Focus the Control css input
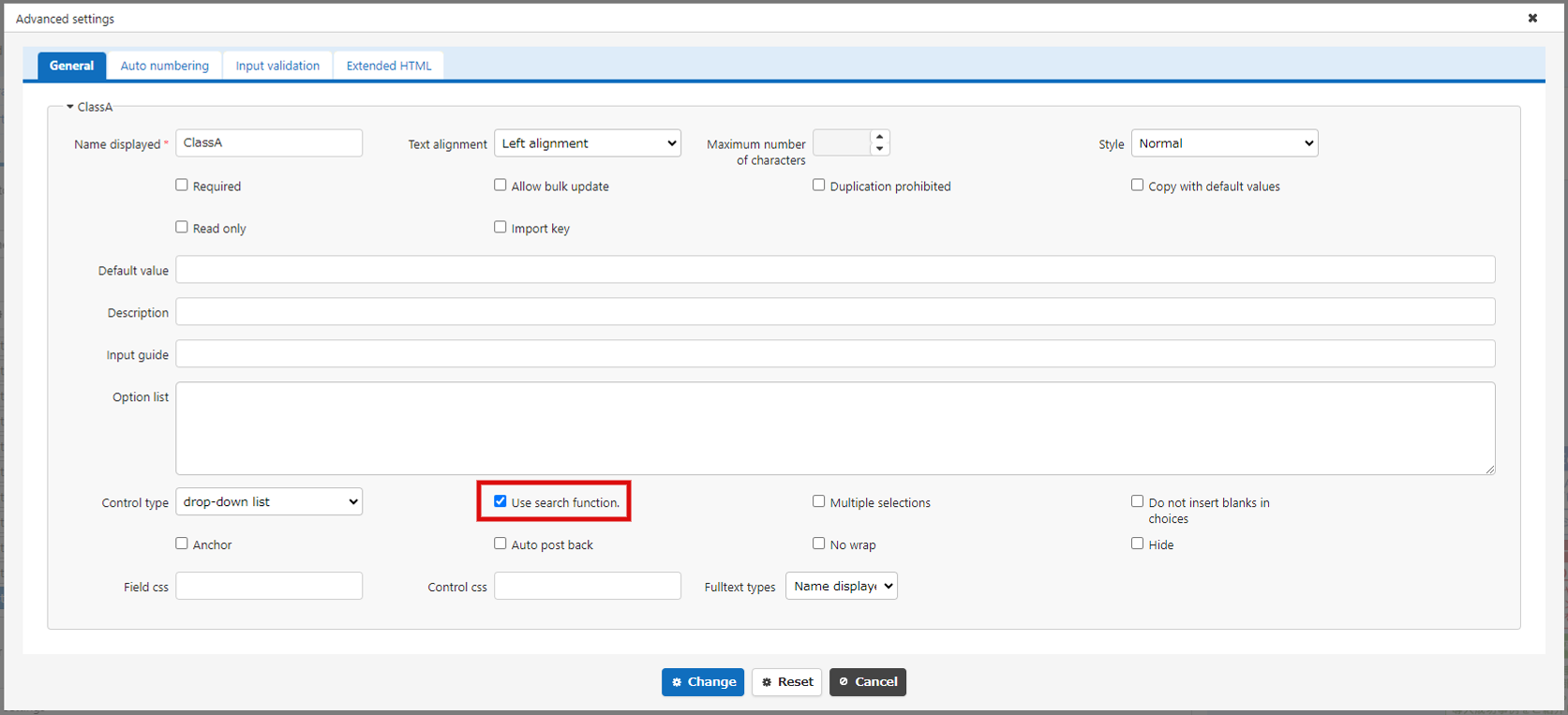This screenshot has height=715, width=1568. click(588, 586)
